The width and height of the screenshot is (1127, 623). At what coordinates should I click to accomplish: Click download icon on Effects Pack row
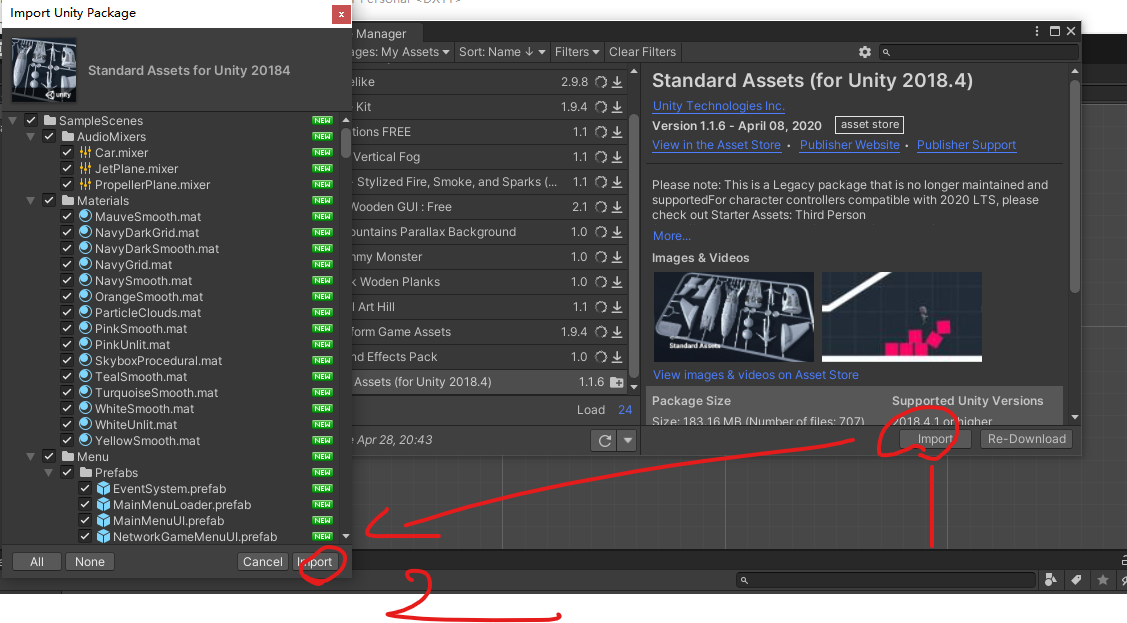(617, 357)
